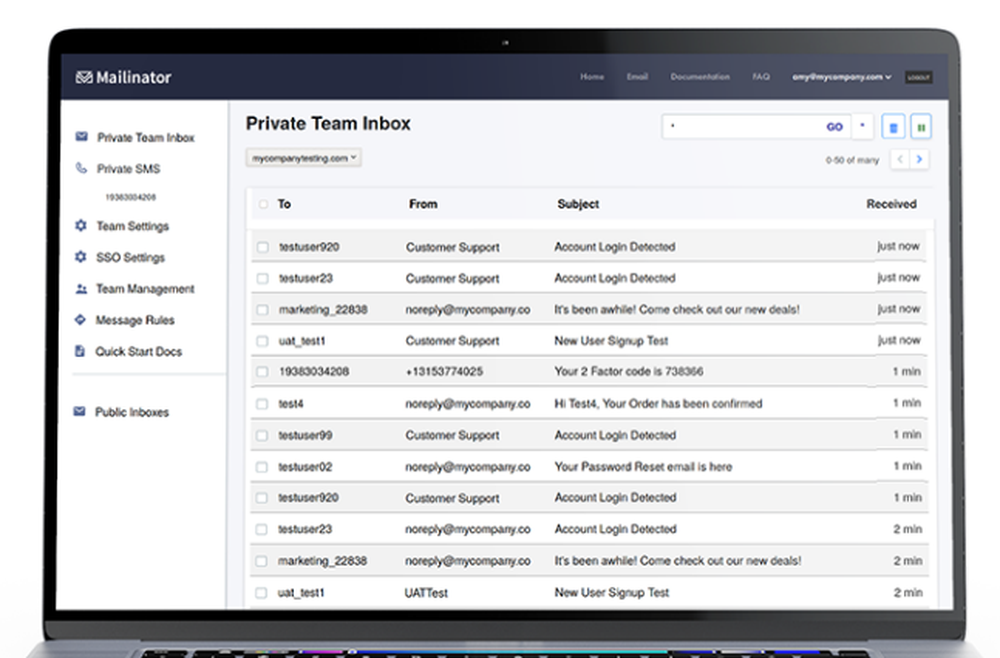Open marketing_22838 message received 2 min ago
Screen dimensions: 1000x658
[x=589, y=560]
